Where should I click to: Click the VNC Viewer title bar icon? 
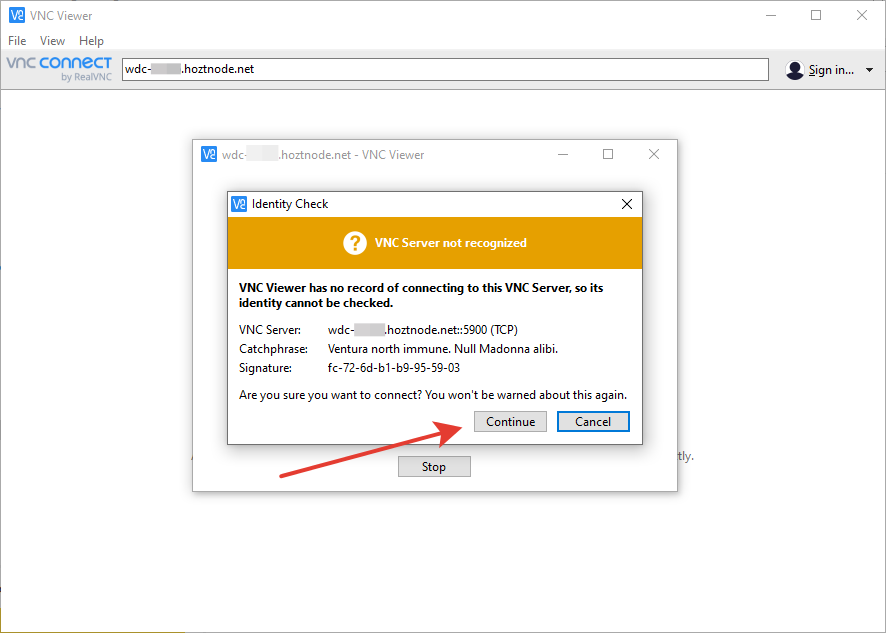tap(17, 15)
